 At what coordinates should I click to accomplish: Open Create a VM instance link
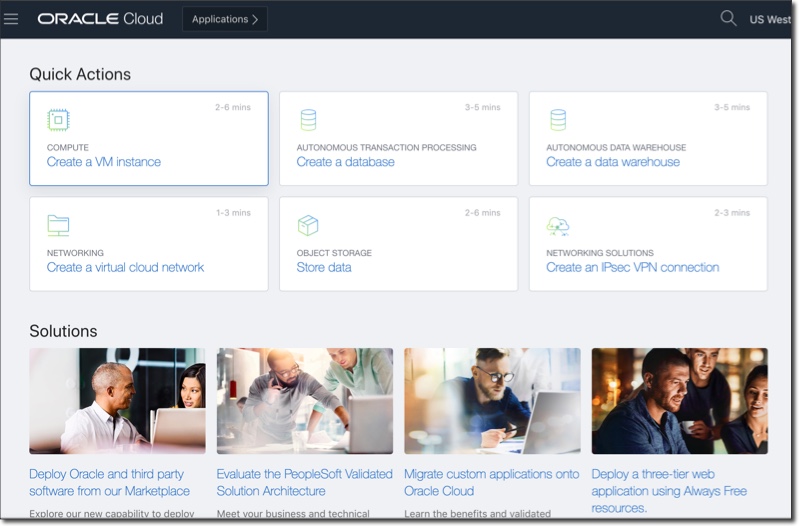[x=104, y=162]
